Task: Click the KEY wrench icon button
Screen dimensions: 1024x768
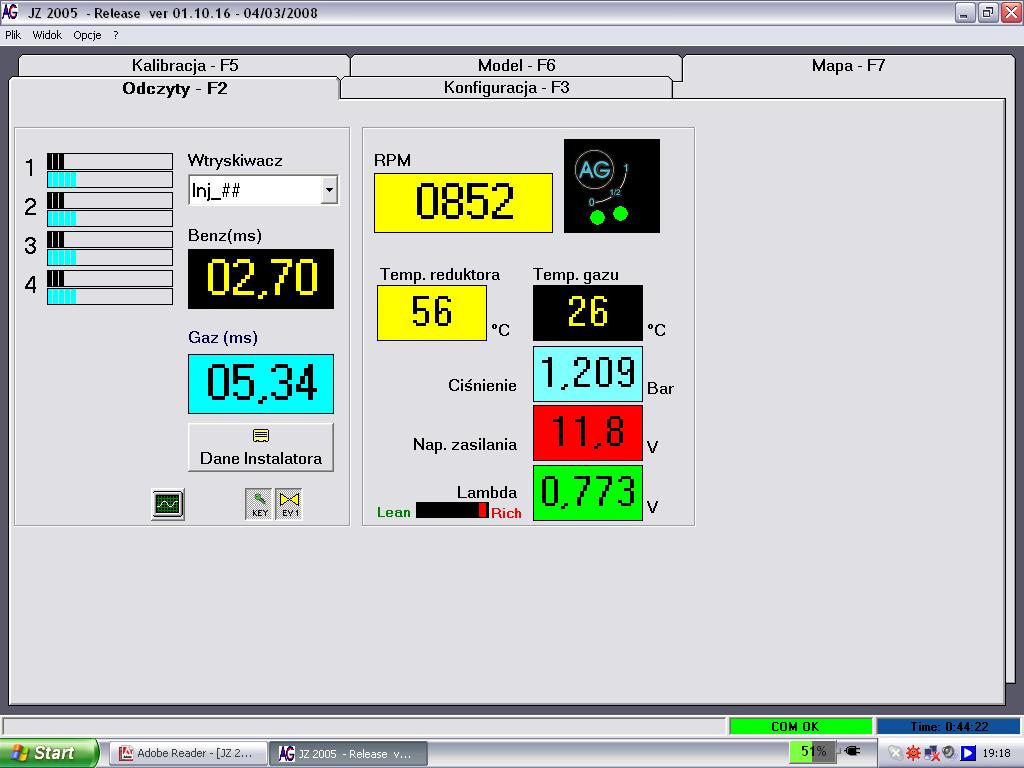Action: [x=259, y=504]
